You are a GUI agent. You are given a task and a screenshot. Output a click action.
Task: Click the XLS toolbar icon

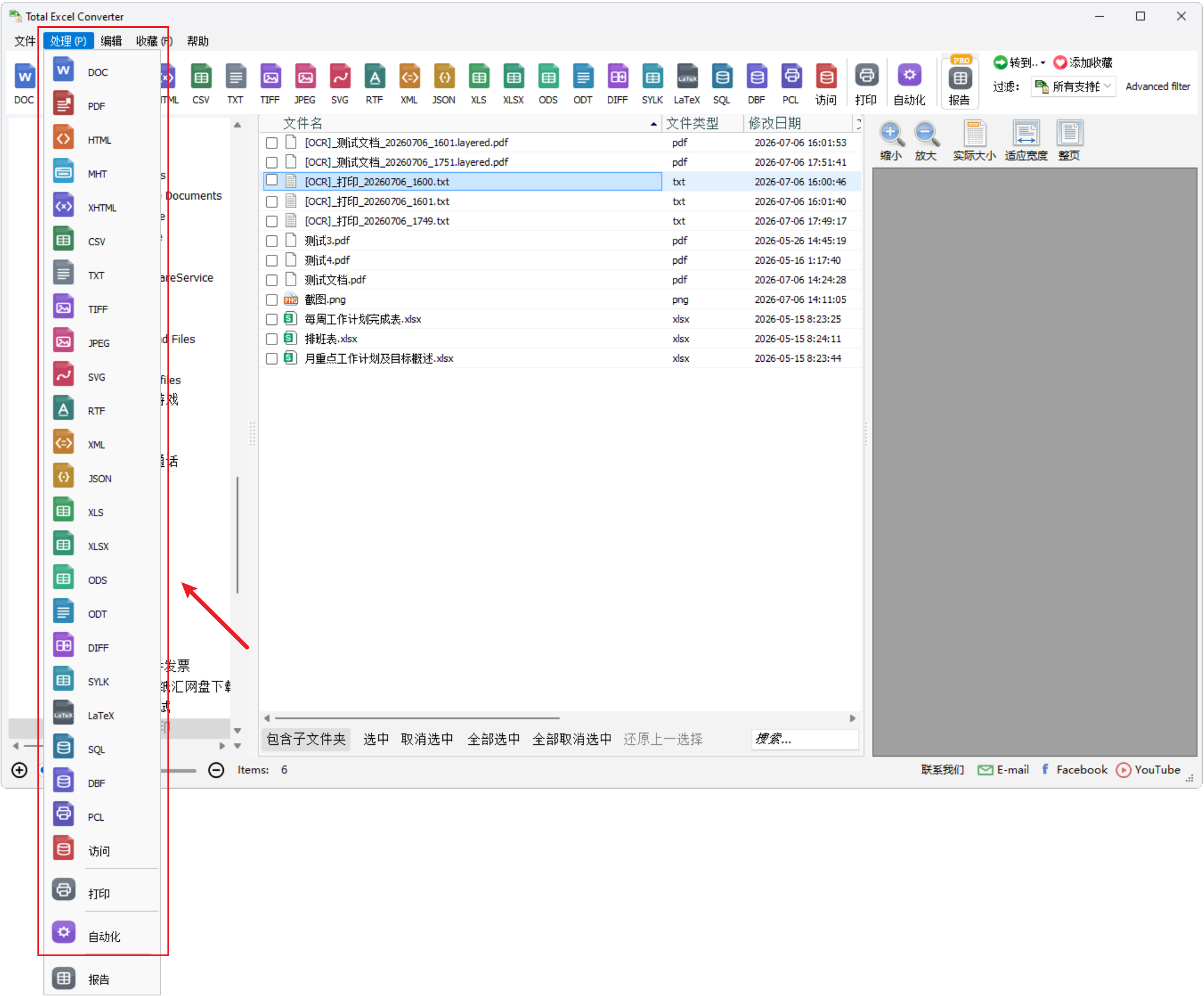pos(479,84)
